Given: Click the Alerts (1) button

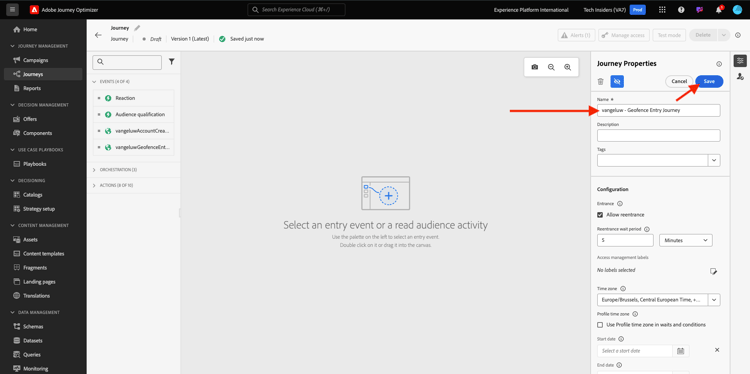Looking at the screenshot, I should point(576,35).
